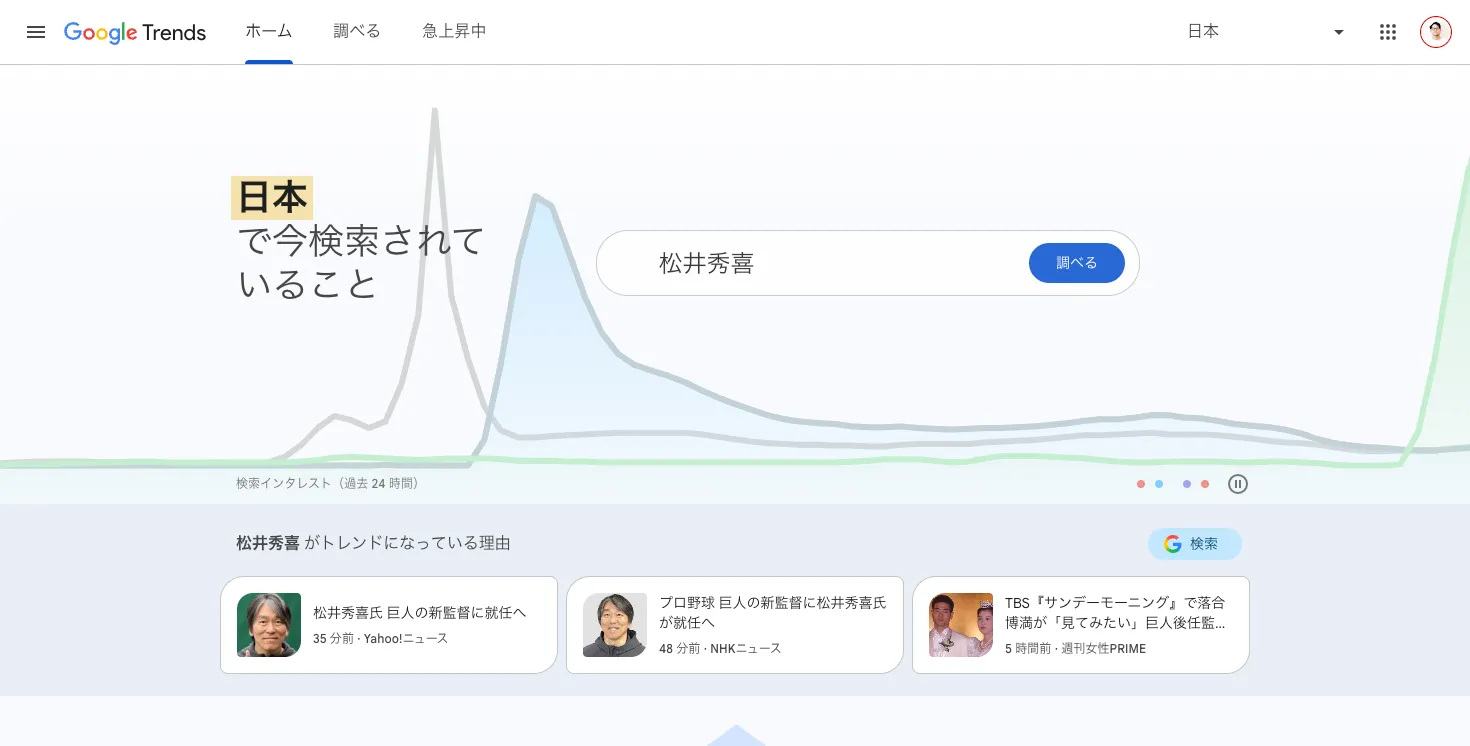Click the 松井秀喜 がトレンドになっている理由 heading

373,544
